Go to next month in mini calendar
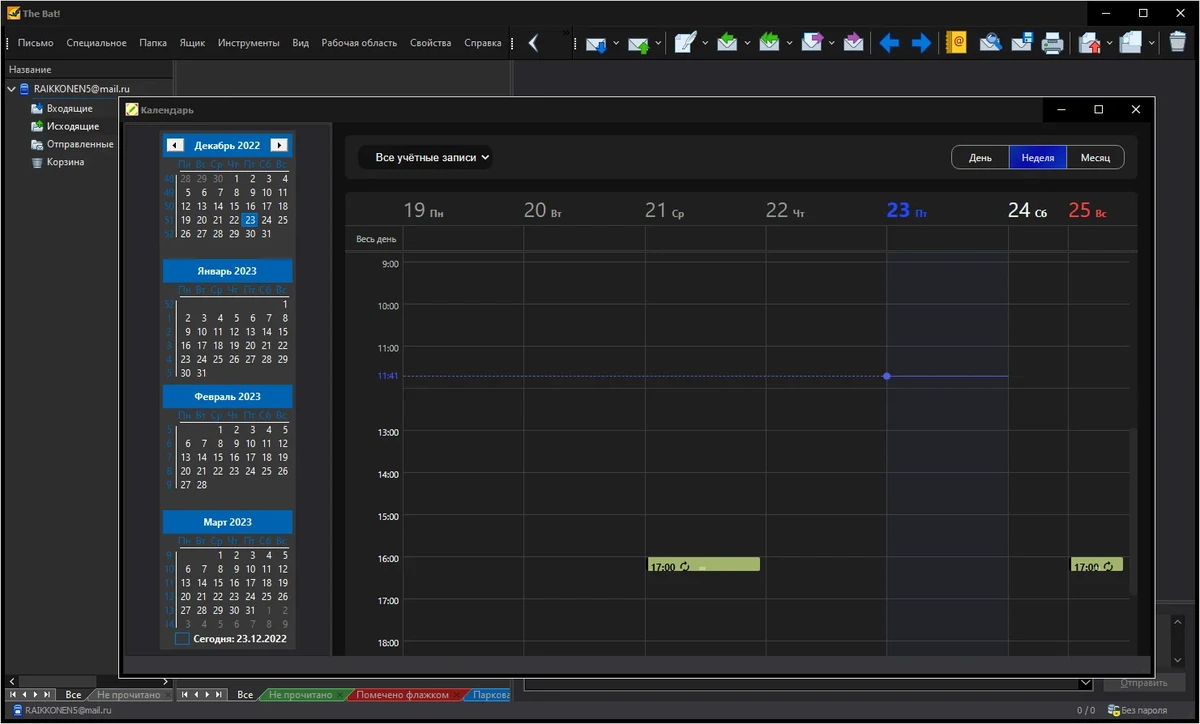The image size is (1200, 724). coord(279,145)
